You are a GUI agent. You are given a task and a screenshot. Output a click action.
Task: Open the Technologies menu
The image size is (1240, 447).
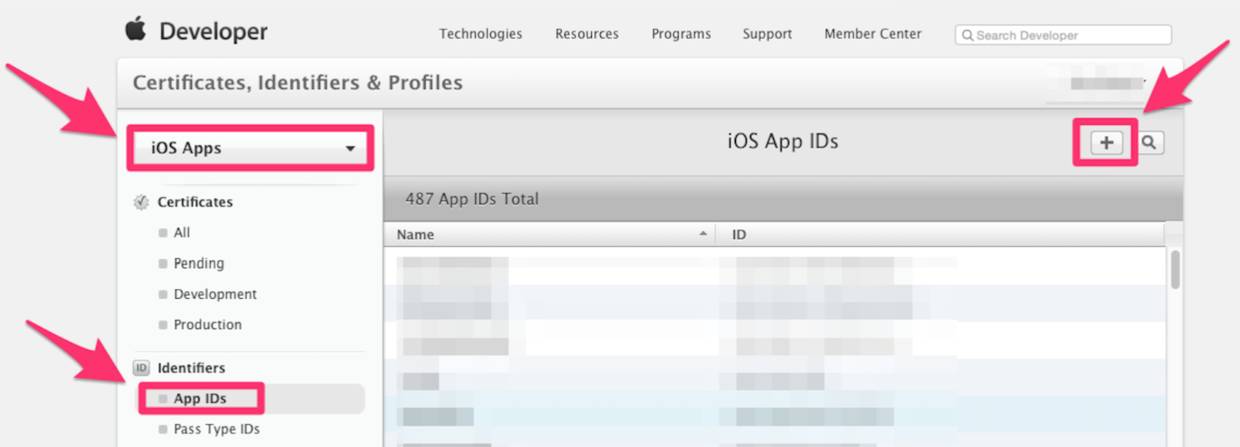tap(481, 34)
